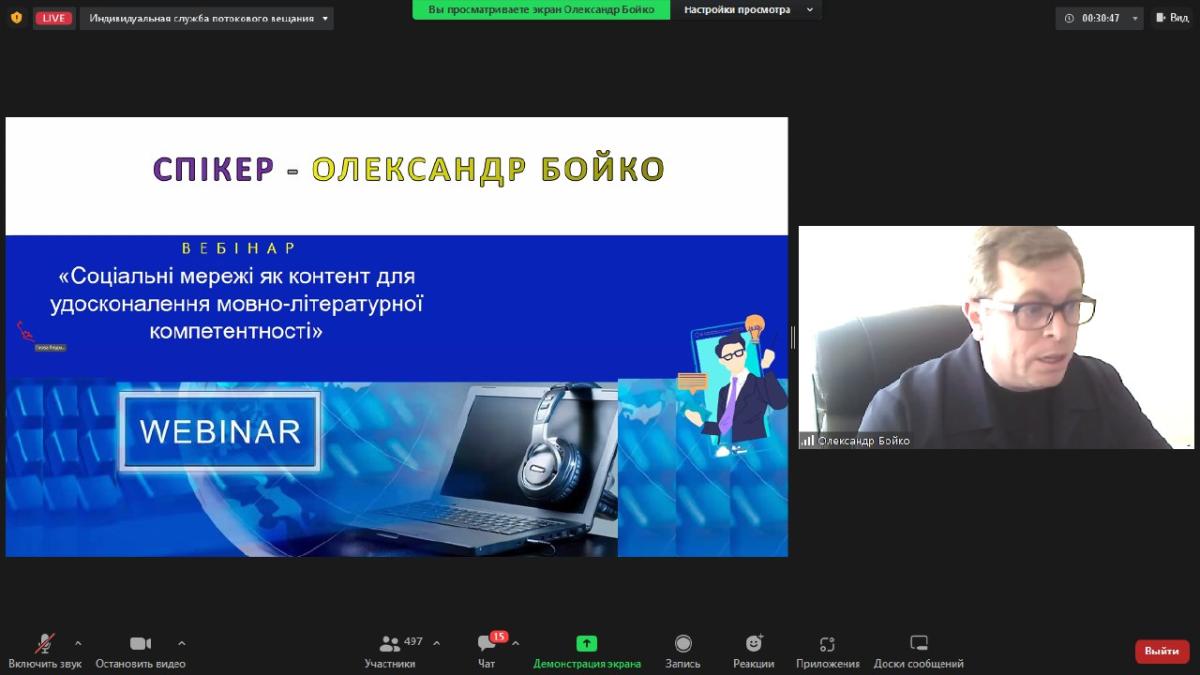The height and width of the screenshot is (675, 1200).
Task: Click the WEBINAR box on the shared slide
Action: (x=220, y=431)
